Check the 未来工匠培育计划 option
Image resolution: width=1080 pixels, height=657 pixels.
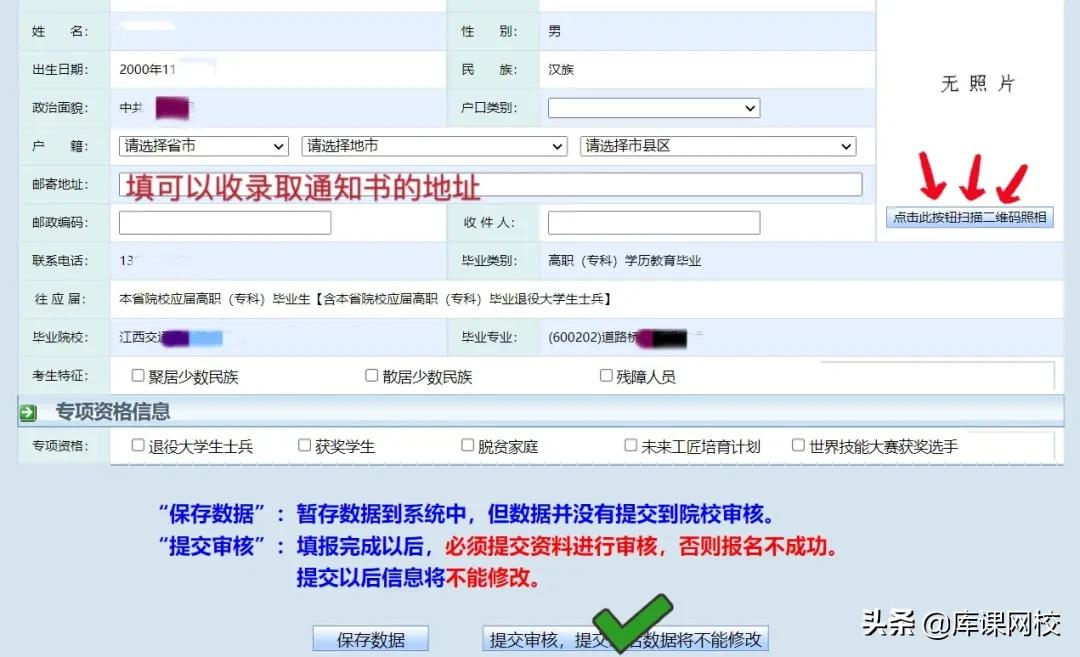630,446
